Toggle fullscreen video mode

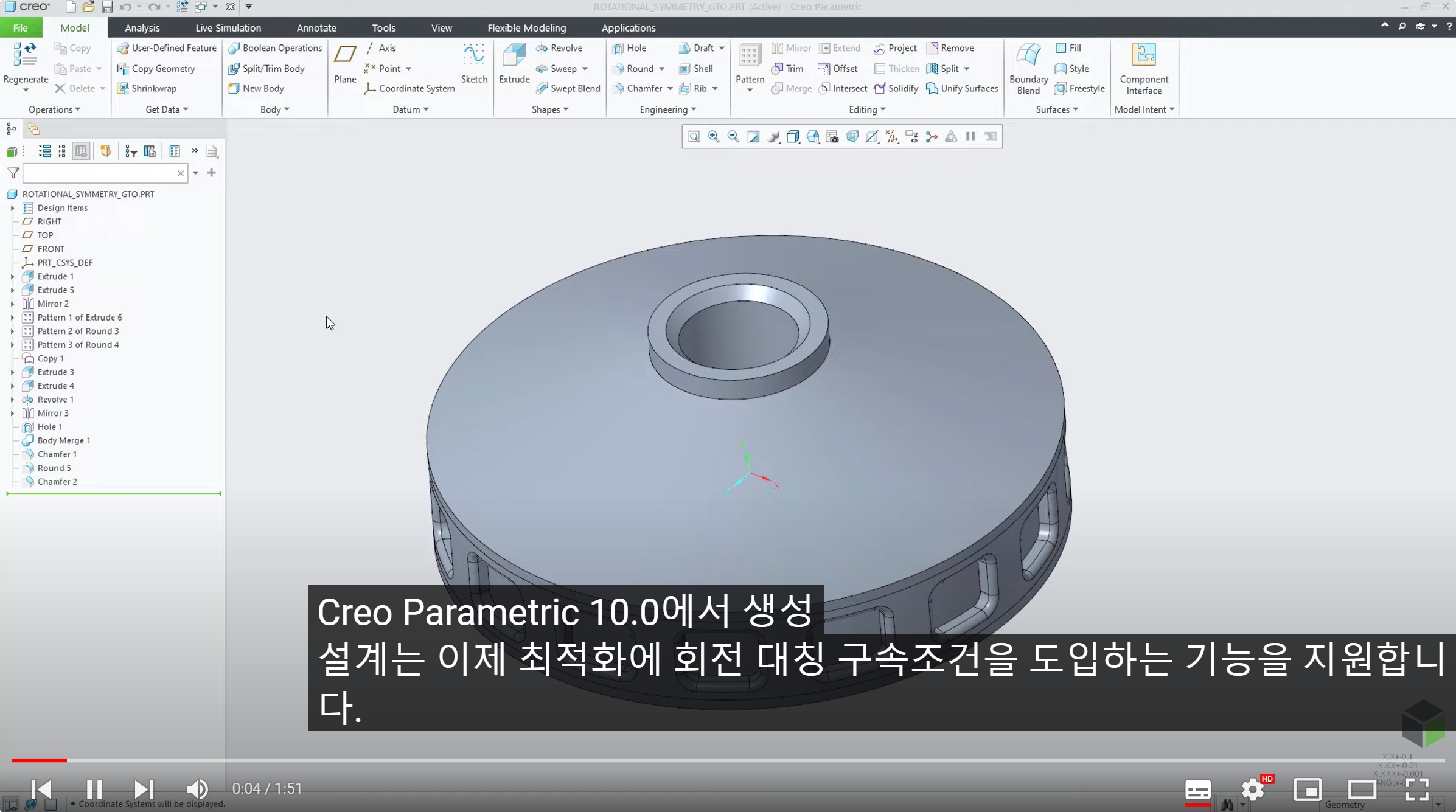[1417, 789]
